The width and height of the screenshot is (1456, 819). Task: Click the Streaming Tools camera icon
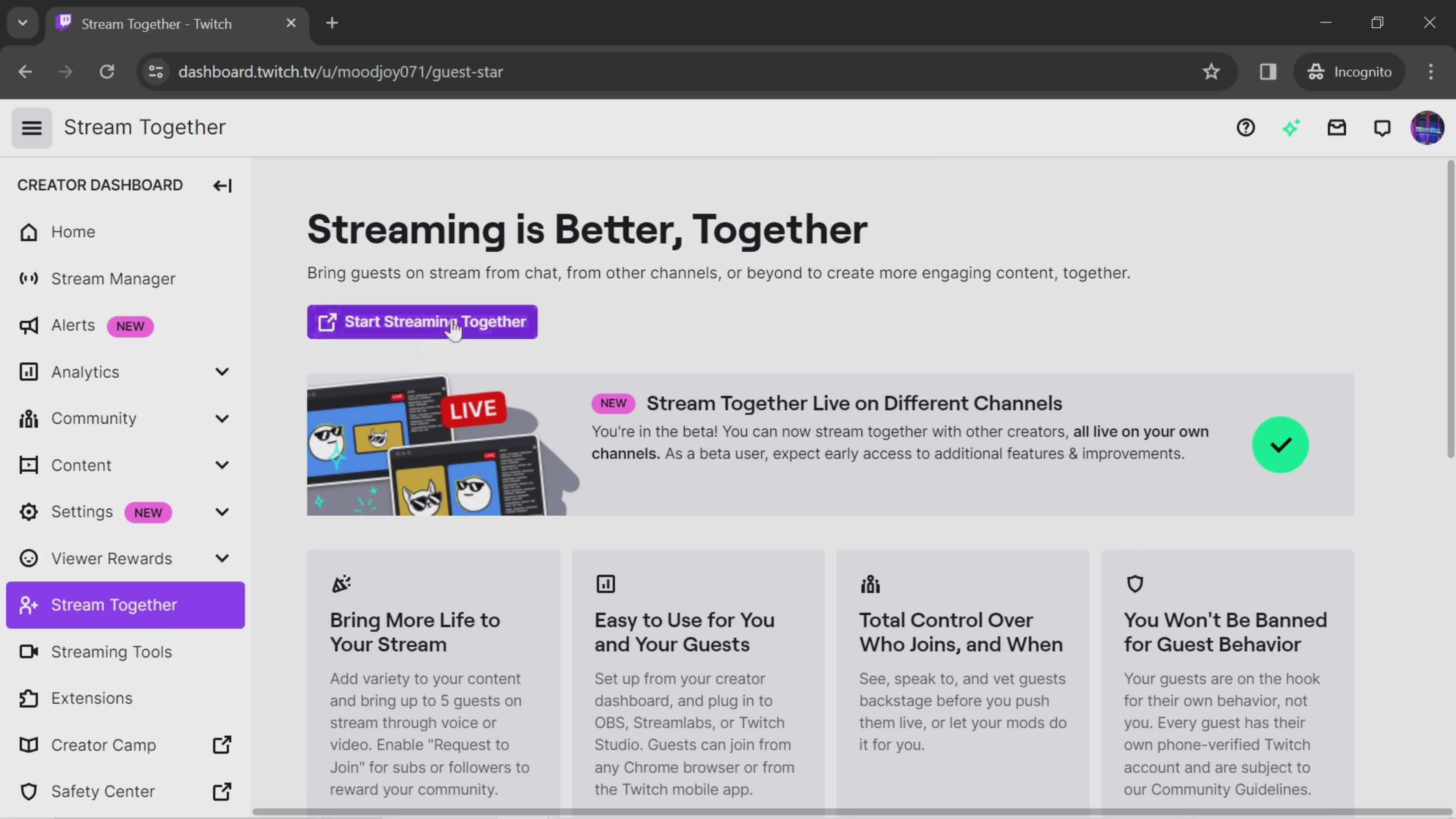click(x=28, y=652)
